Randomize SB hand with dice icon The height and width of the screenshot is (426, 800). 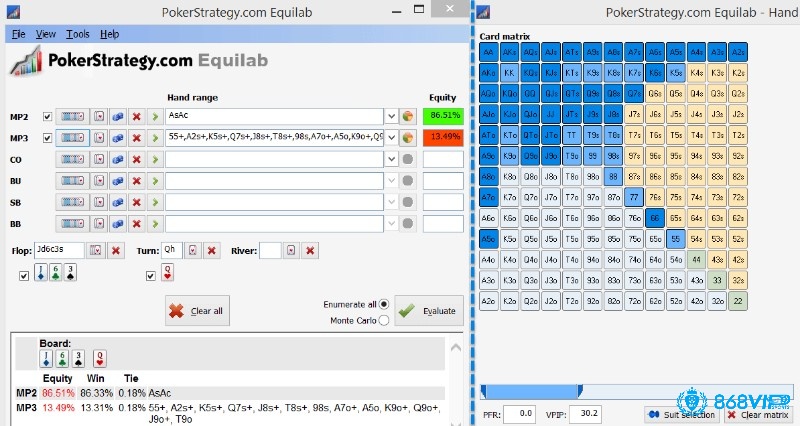(118, 202)
